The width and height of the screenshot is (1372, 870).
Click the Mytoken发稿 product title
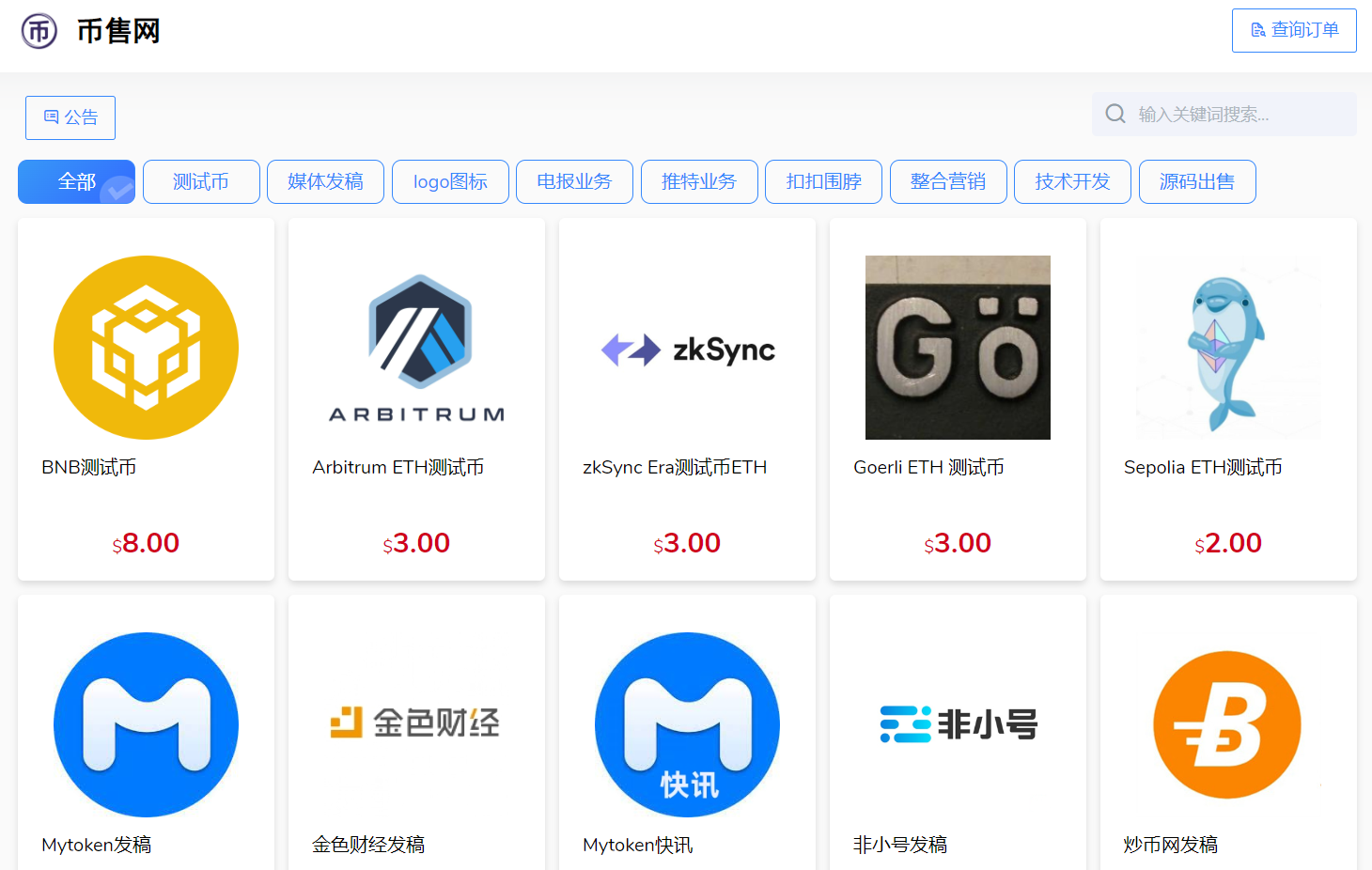click(97, 845)
